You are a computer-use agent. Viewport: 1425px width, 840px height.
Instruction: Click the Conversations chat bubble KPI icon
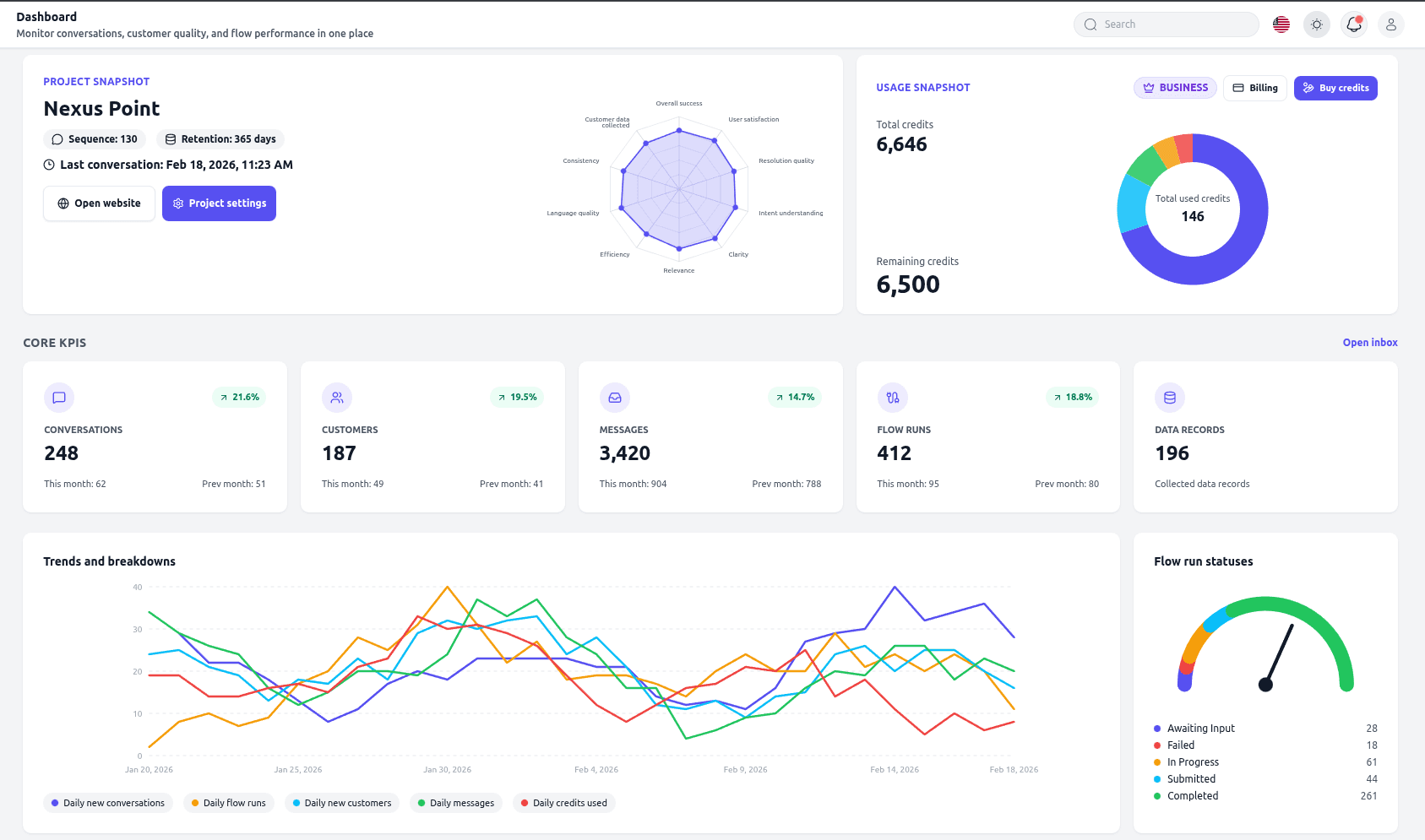(59, 398)
